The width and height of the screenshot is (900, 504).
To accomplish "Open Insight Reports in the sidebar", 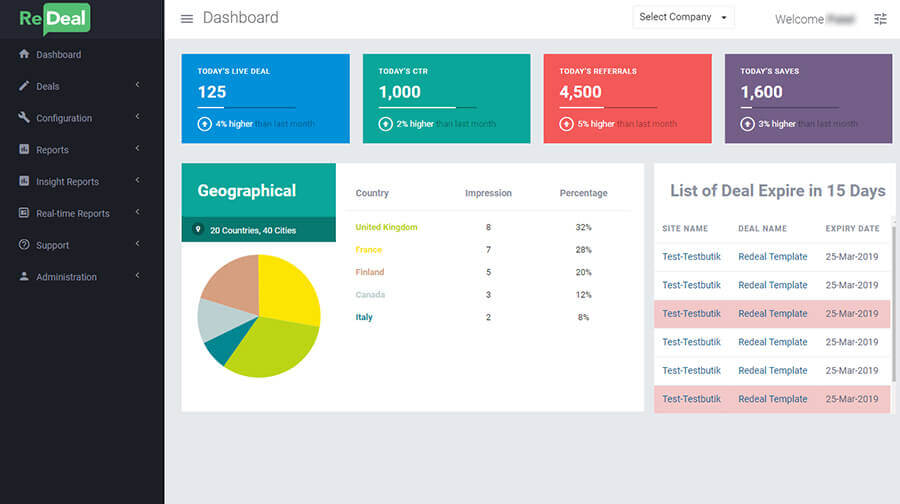I will (x=67, y=182).
